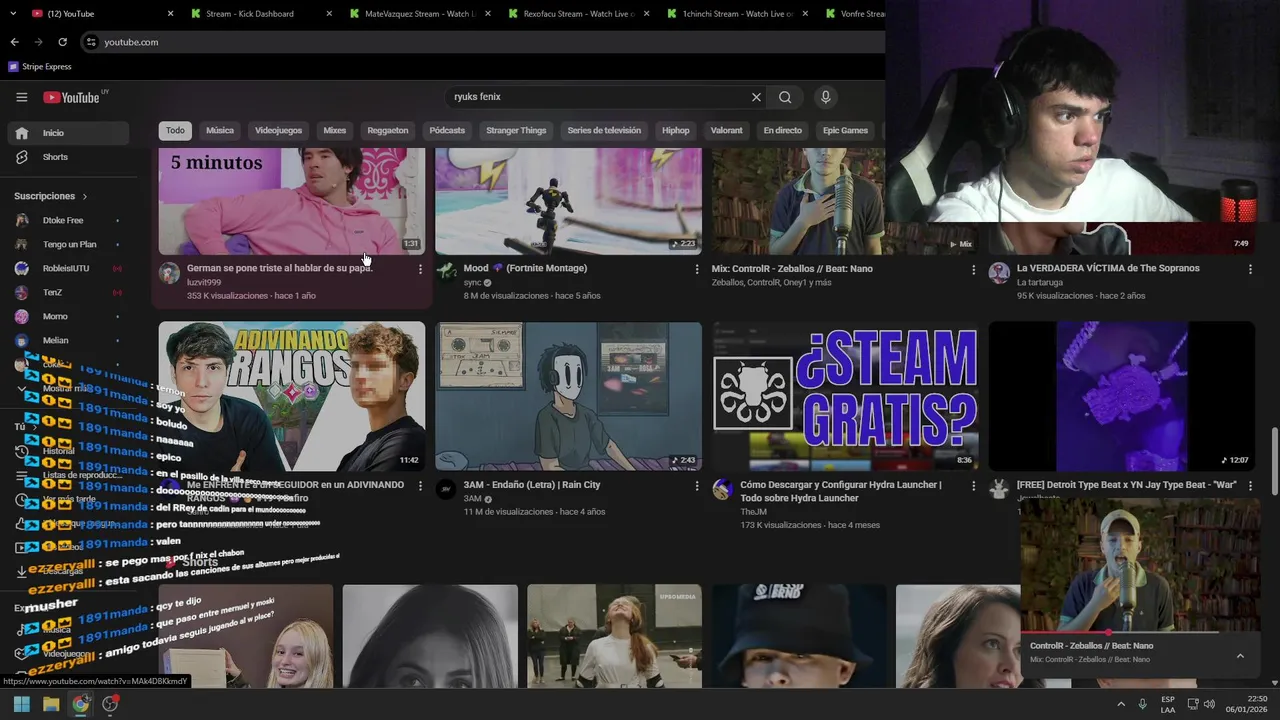Open luzvit999 channel avatar

[169, 273]
